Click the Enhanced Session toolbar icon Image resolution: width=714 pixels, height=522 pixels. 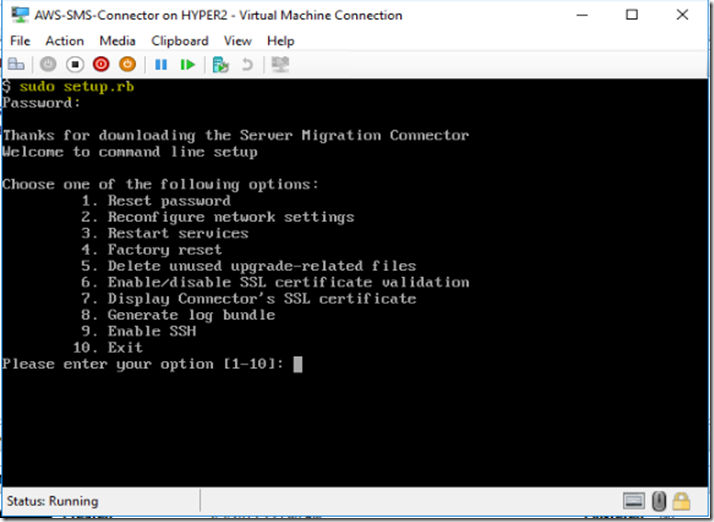[x=280, y=64]
